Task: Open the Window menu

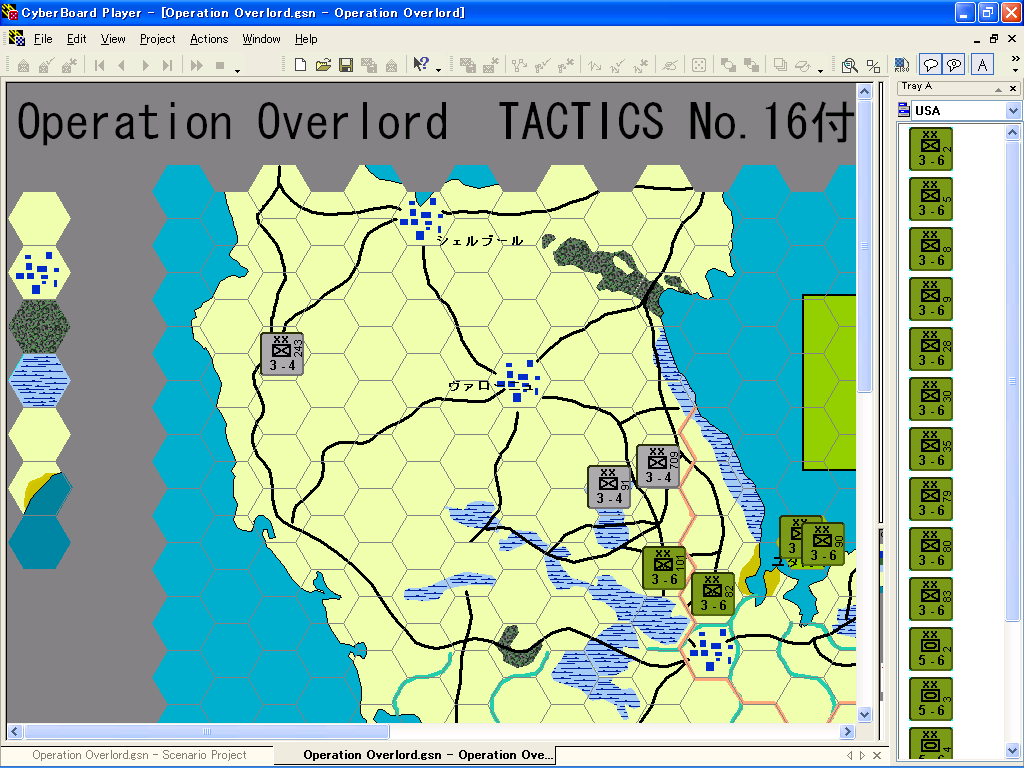Action: [261, 39]
